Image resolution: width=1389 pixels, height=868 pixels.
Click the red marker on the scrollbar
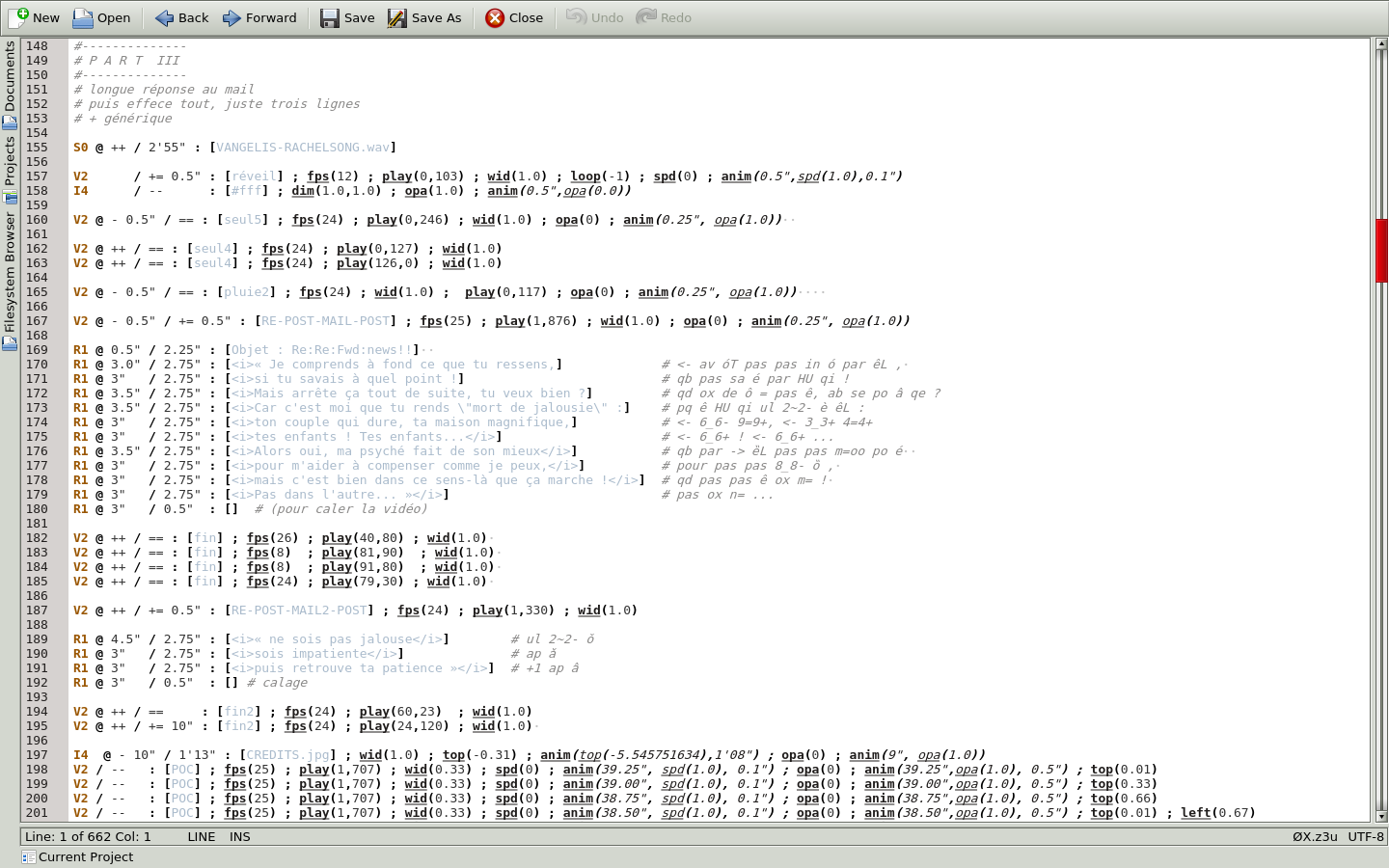click(1381, 251)
